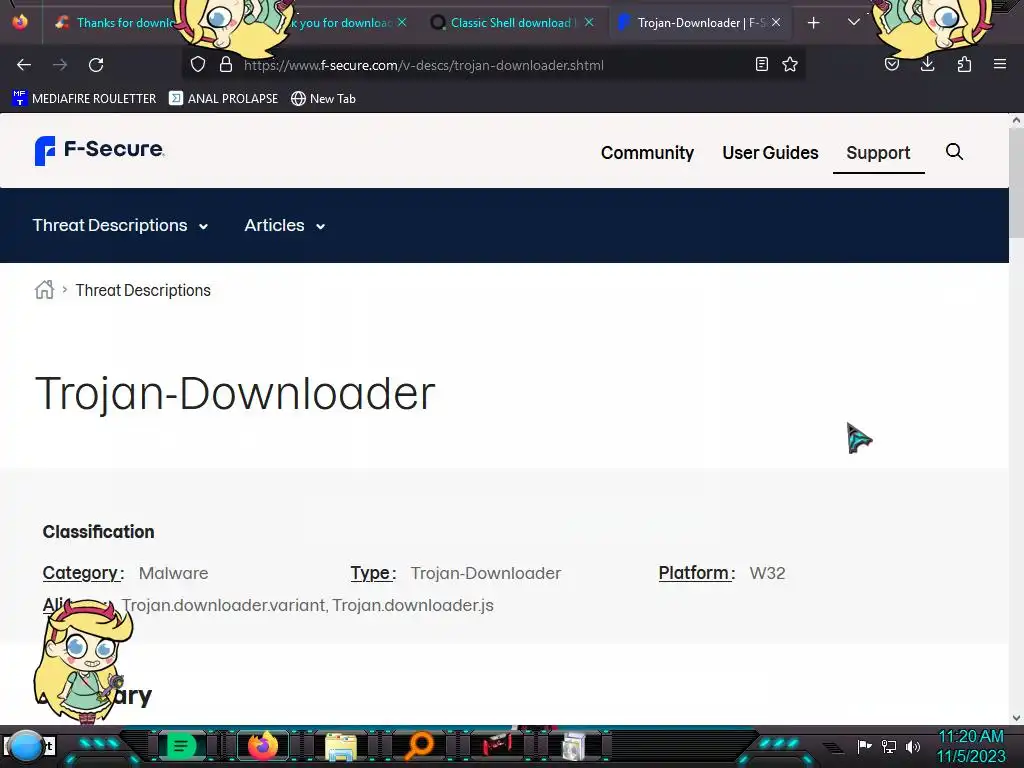Image resolution: width=1024 pixels, height=768 pixels.
Task: Open the Pocket save icon
Action: click(x=892, y=64)
